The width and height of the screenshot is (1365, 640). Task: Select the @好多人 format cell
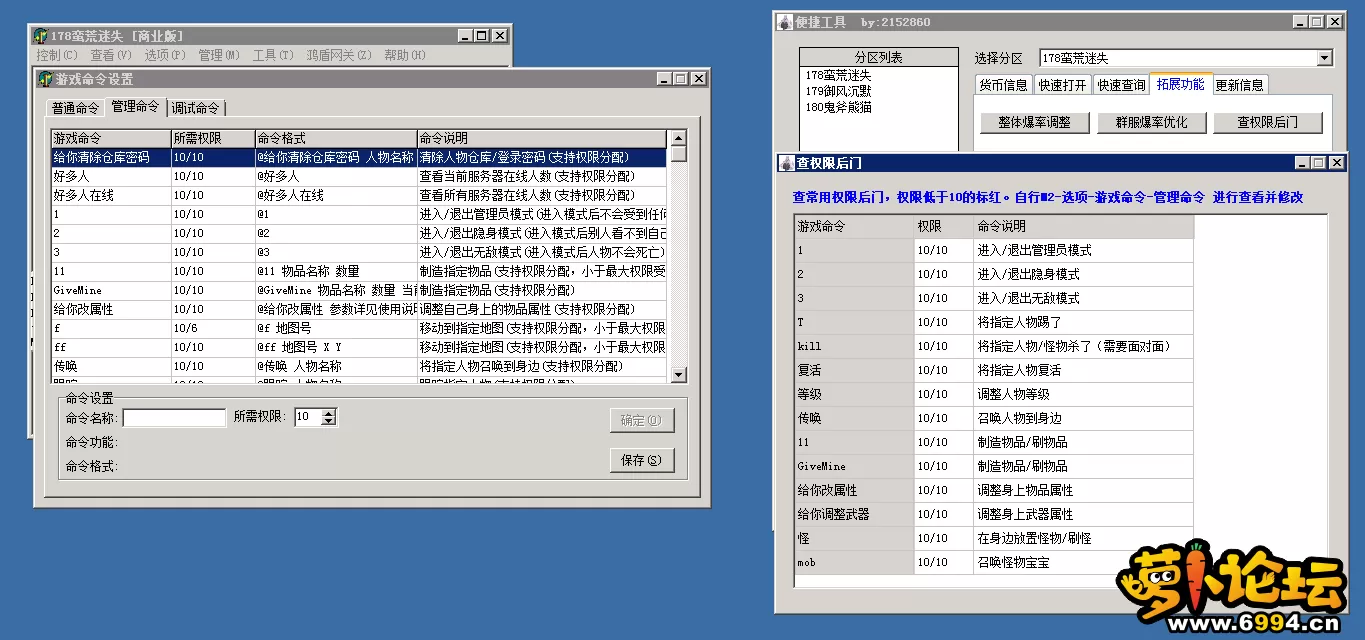(335, 176)
